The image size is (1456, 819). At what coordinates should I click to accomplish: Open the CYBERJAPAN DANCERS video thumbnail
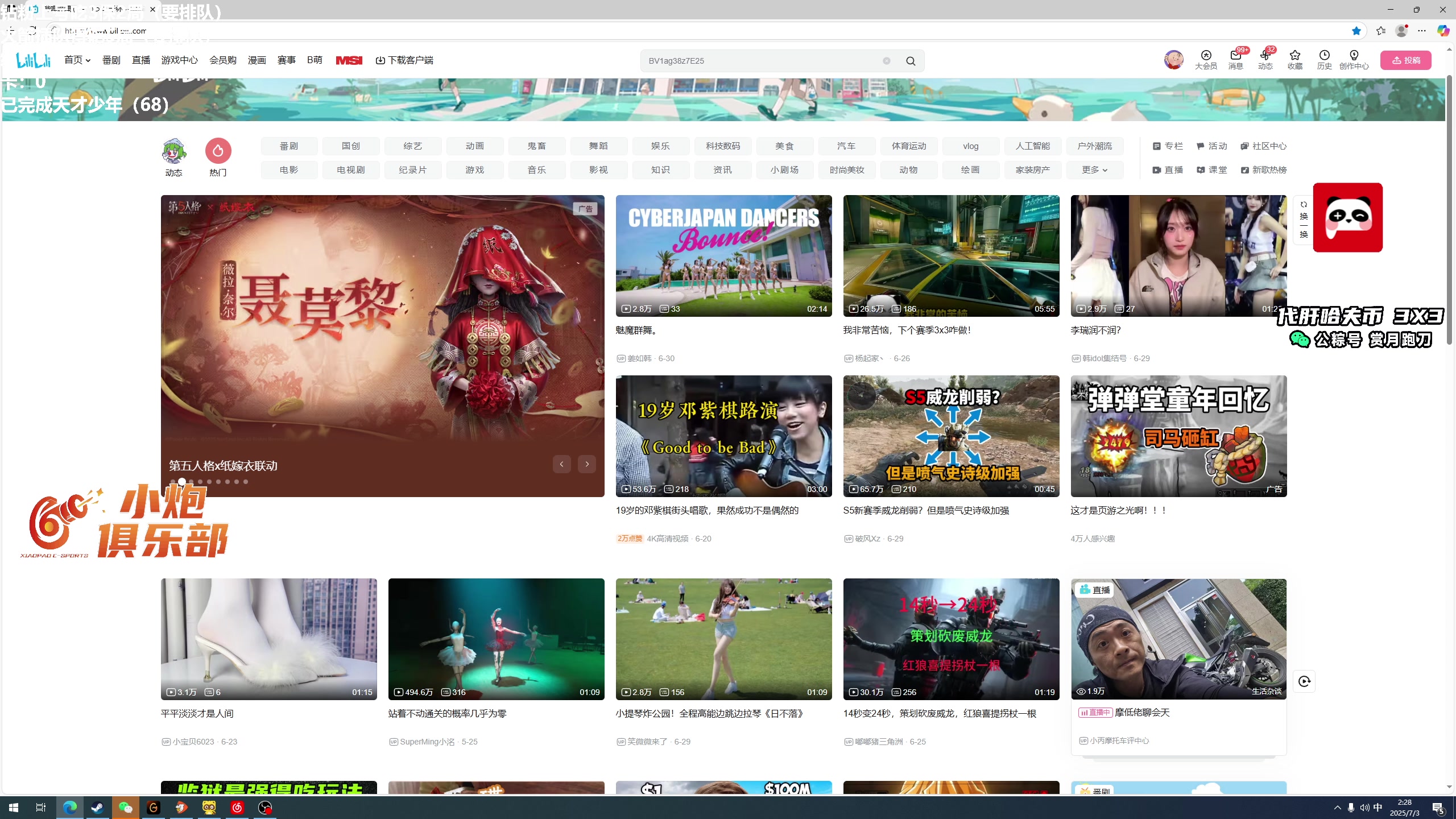click(x=723, y=256)
